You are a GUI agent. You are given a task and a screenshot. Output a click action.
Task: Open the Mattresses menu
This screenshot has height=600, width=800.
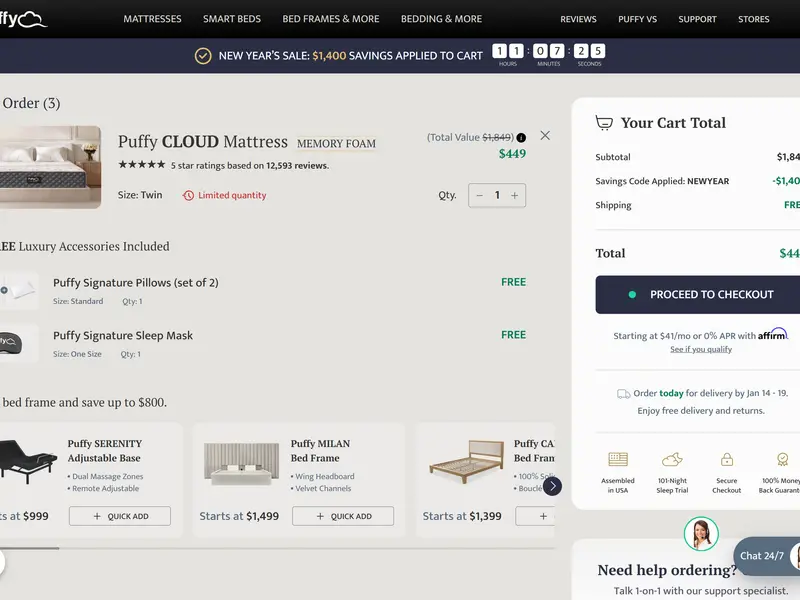[x=152, y=19]
